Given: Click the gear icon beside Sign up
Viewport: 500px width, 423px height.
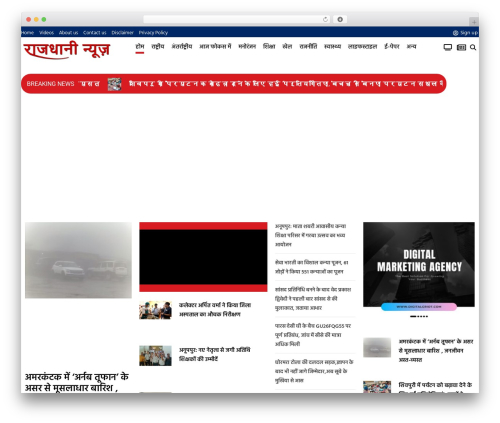Looking at the screenshot, I should click(455, 33).
